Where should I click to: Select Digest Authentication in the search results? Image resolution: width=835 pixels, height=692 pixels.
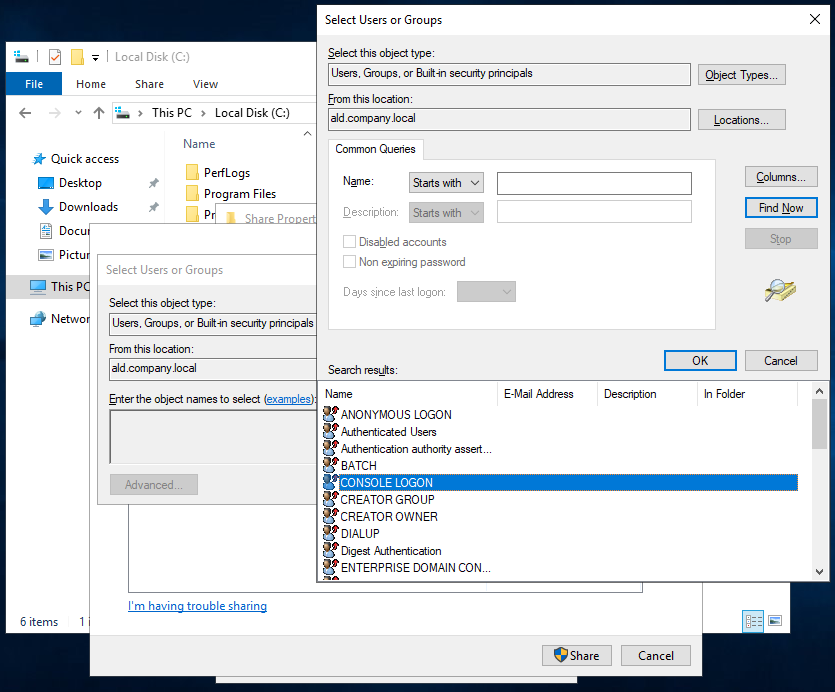tap(391, 551)
